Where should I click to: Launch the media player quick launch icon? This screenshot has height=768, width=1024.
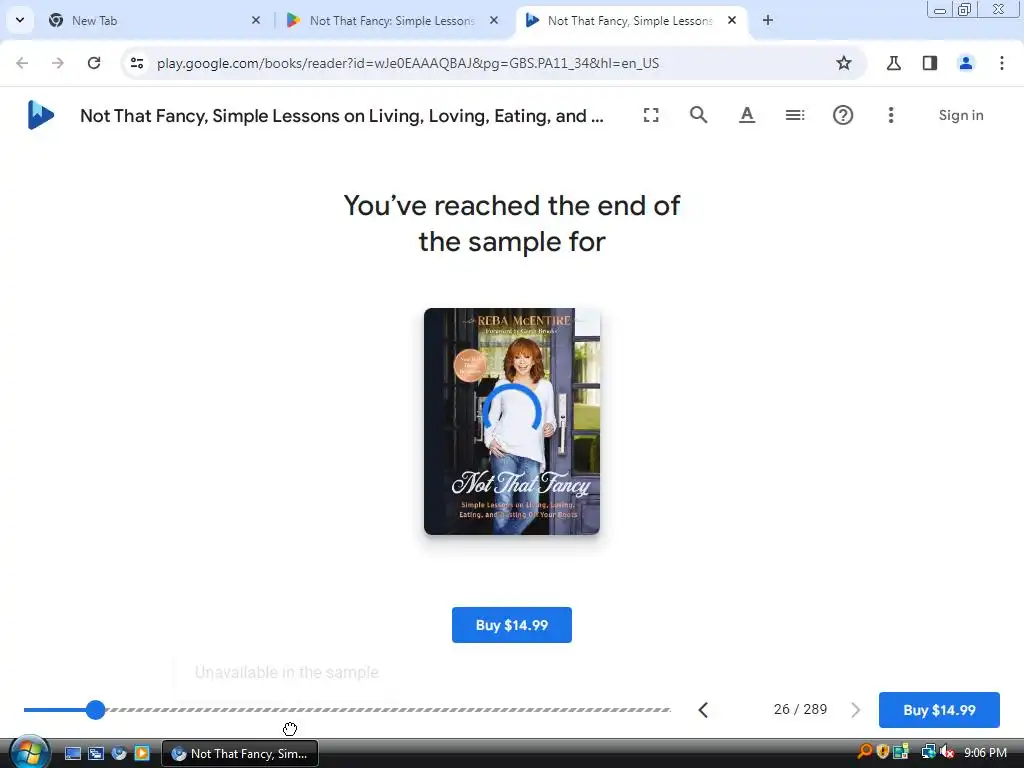click(x=141, y=753)
